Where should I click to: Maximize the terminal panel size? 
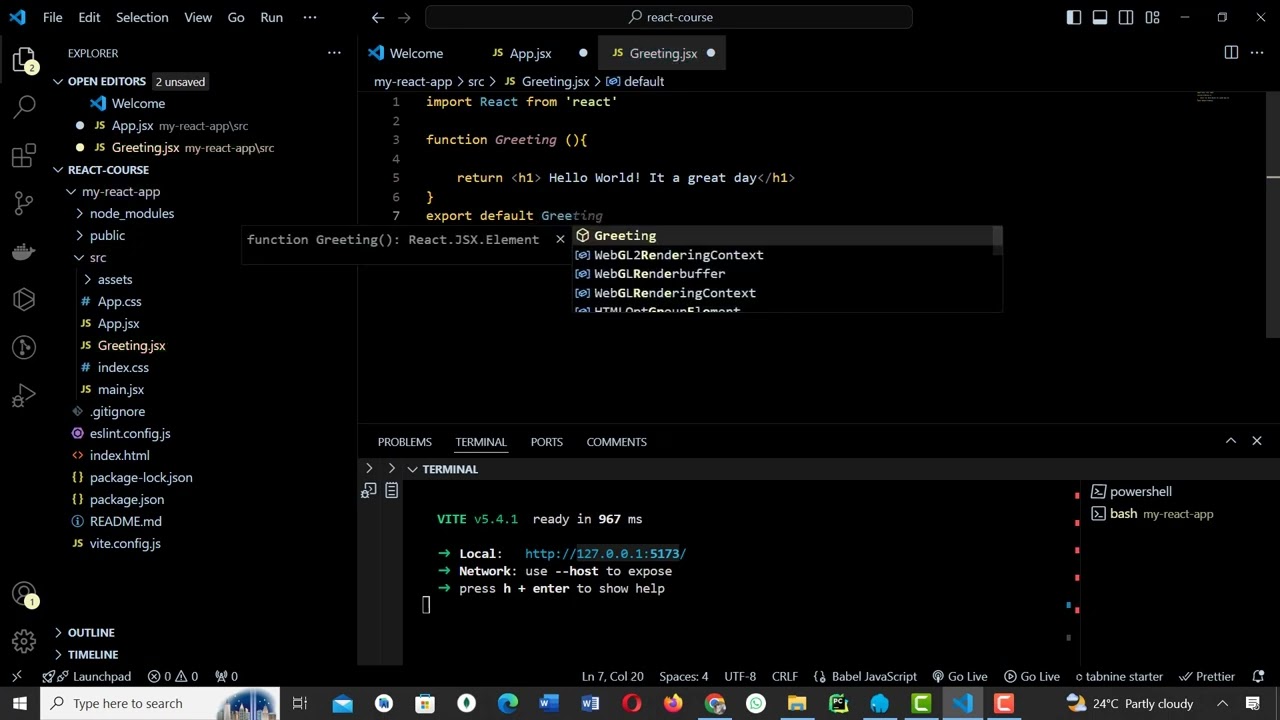point(1231,441)
